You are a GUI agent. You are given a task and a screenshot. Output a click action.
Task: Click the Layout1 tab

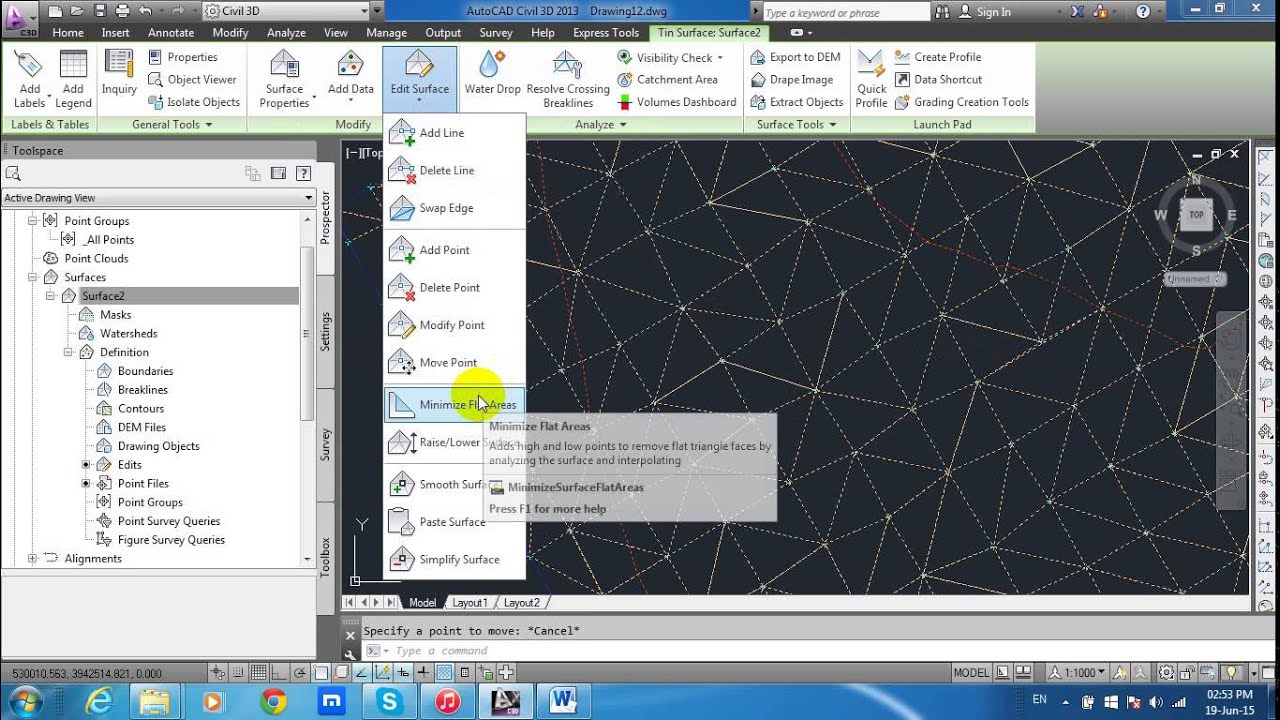click(470, 603)
